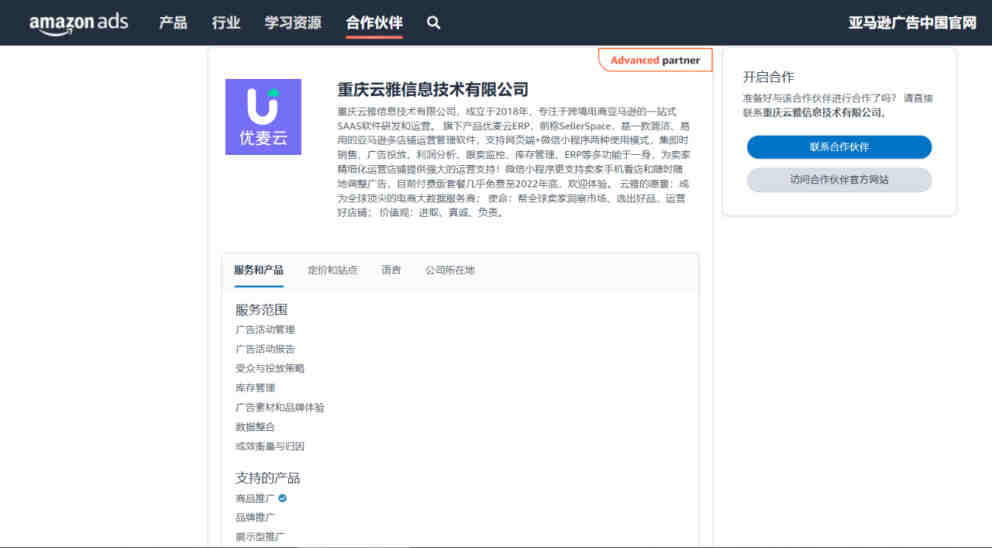Switch to the 公司所在地 tab
993x548 pixels.
coord(450,271)
